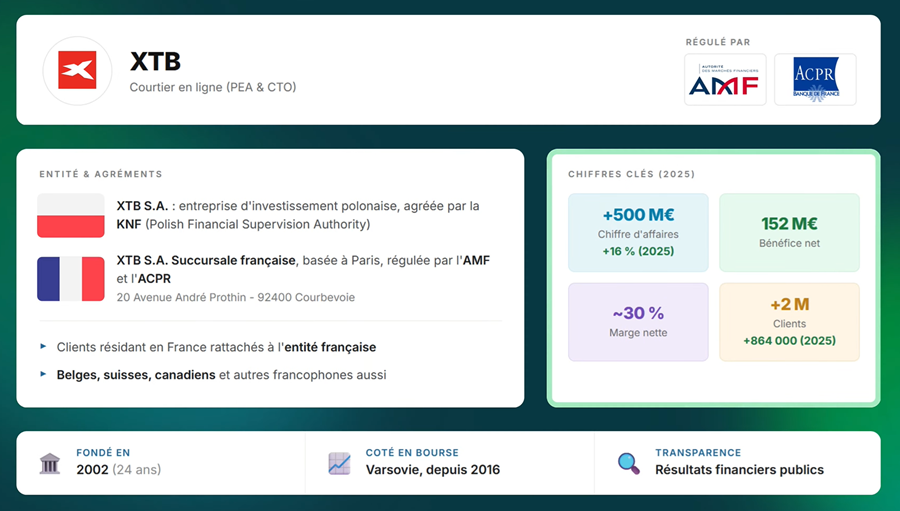Click the XTB S.A. Succursale française text
This screenshot has width=900, height=511.
(206, 260)
